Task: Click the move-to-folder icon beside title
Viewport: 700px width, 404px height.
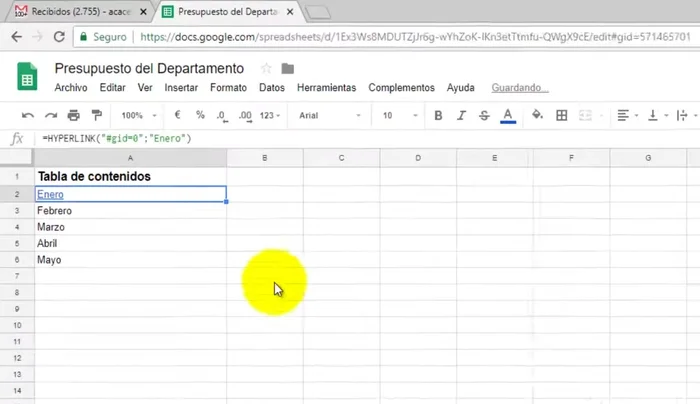Action: pyautogui.click(x=288, y=69)
